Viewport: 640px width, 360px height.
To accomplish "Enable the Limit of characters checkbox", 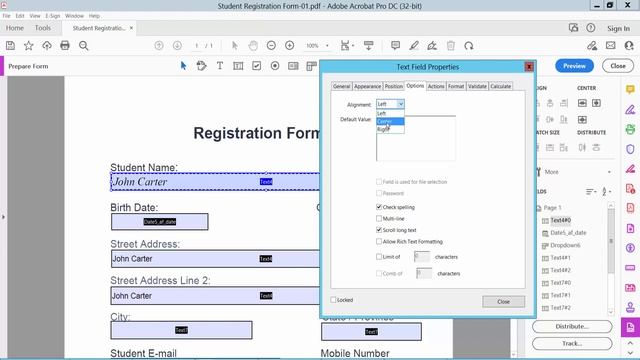I will tap(379, 257).
